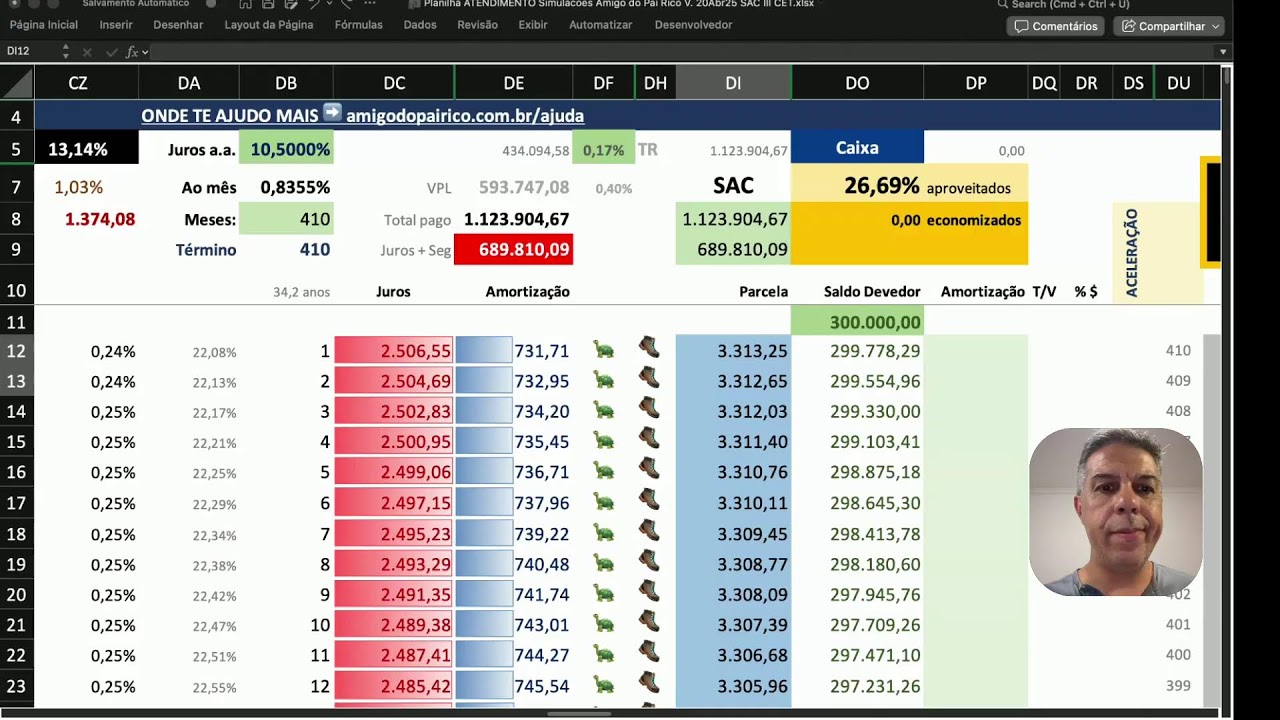Click the boot icon in row 17

coord(649,500)
